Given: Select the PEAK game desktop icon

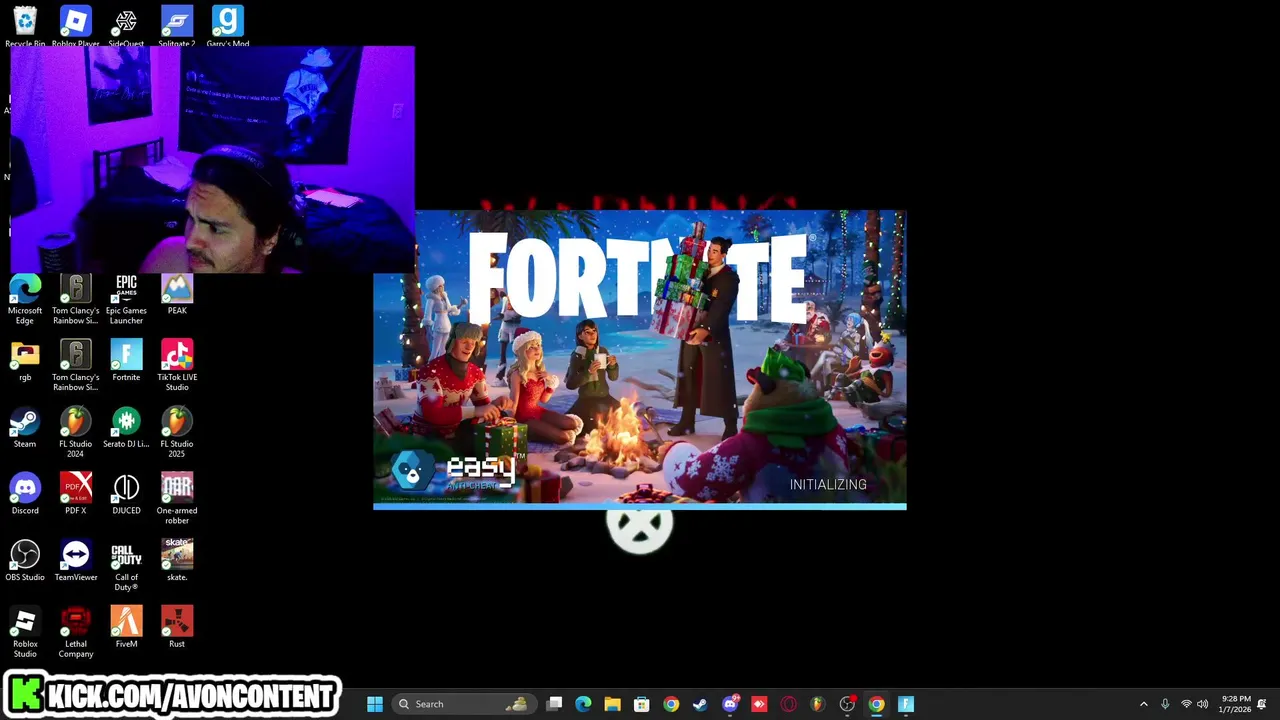Looking at the screenshot, I should pos(177,295).
